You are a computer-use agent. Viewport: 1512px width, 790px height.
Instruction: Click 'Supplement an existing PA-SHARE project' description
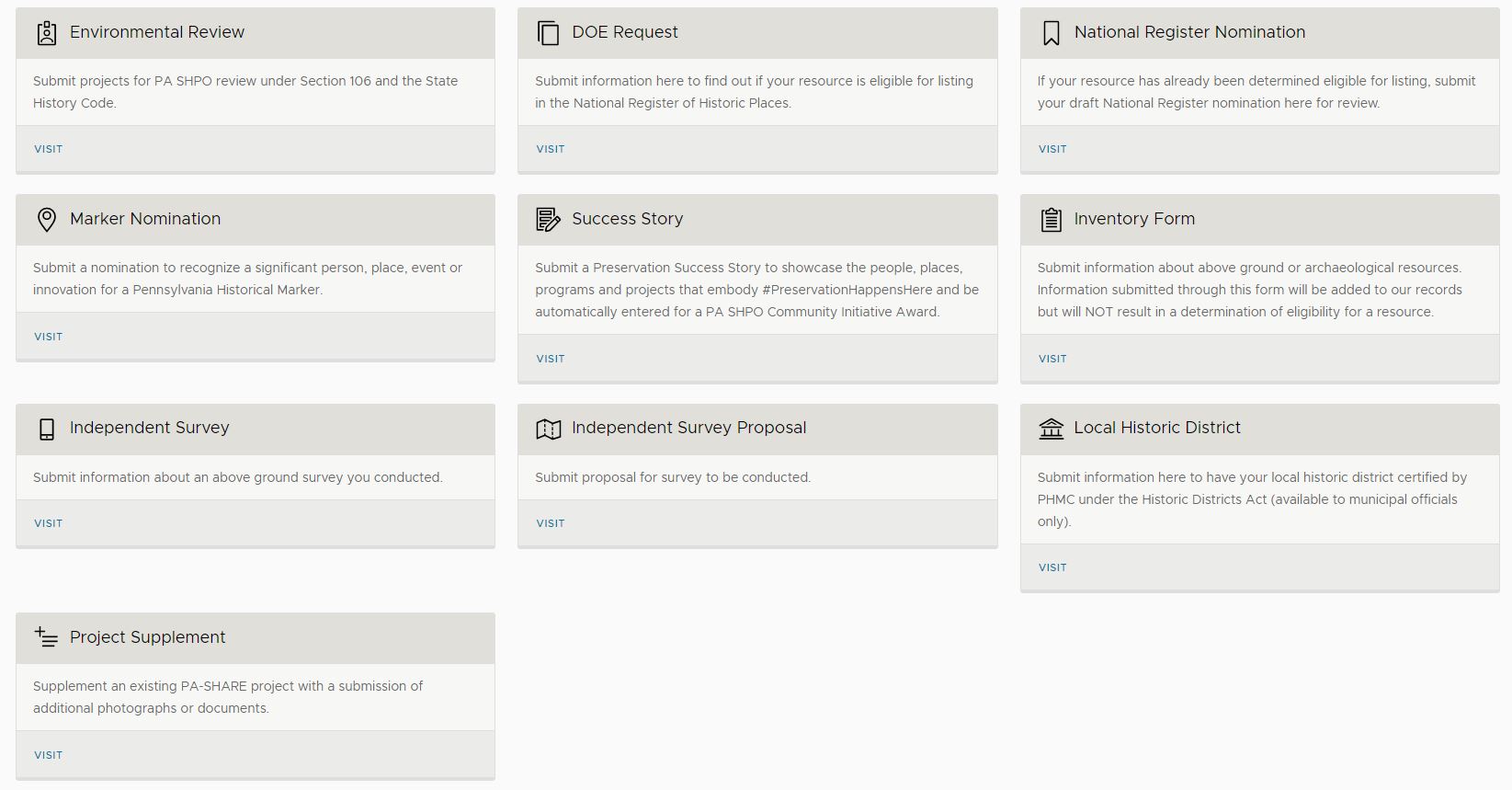228,697
